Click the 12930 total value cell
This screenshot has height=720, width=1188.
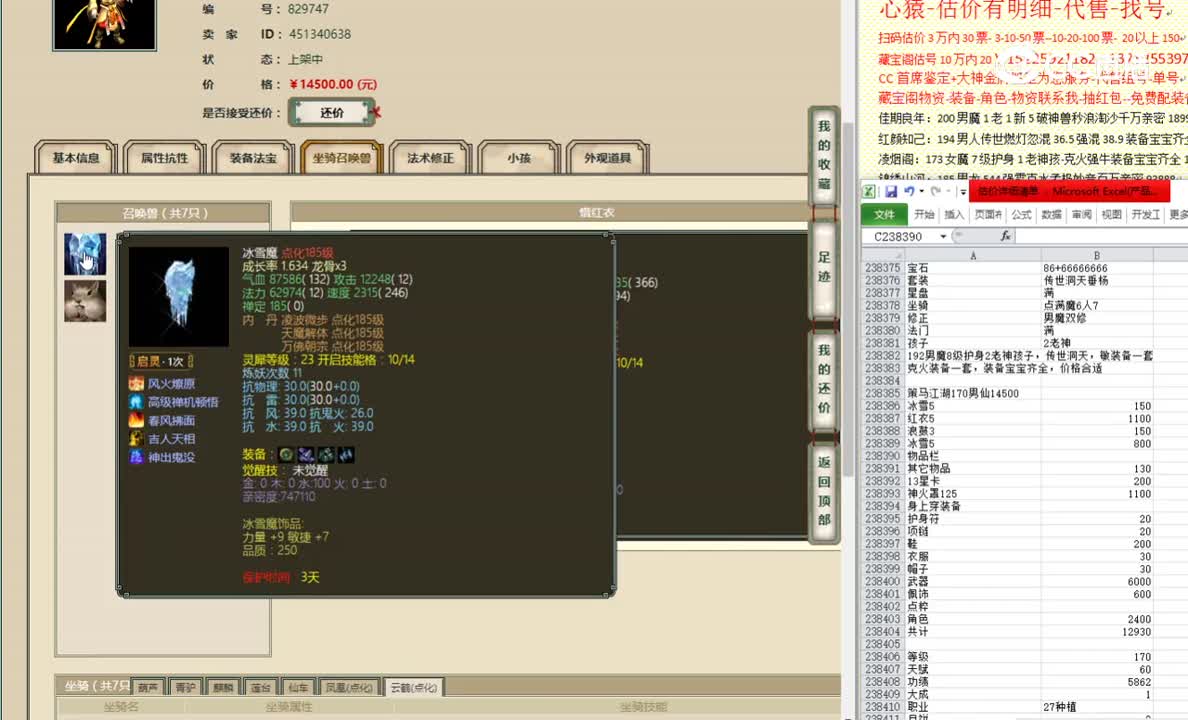(x=1097, y=631)
